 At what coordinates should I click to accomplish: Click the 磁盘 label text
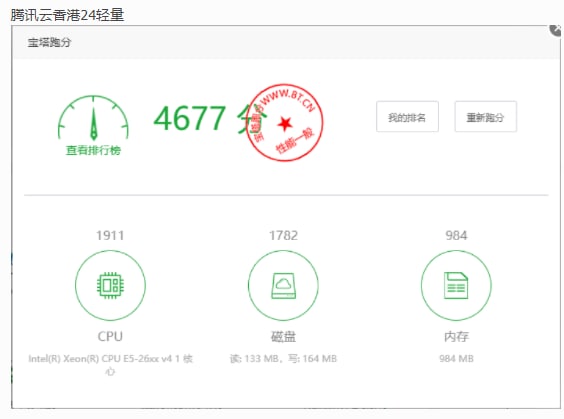(283, 337)
